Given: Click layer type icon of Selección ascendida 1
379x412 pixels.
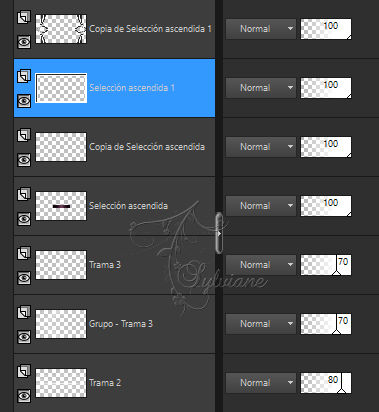Looking at the screenshot, I should (24, 76).
